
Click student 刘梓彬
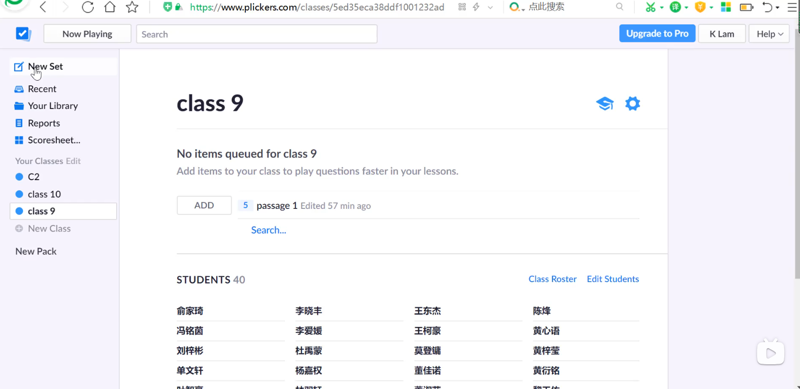click(x=190, y=351)
